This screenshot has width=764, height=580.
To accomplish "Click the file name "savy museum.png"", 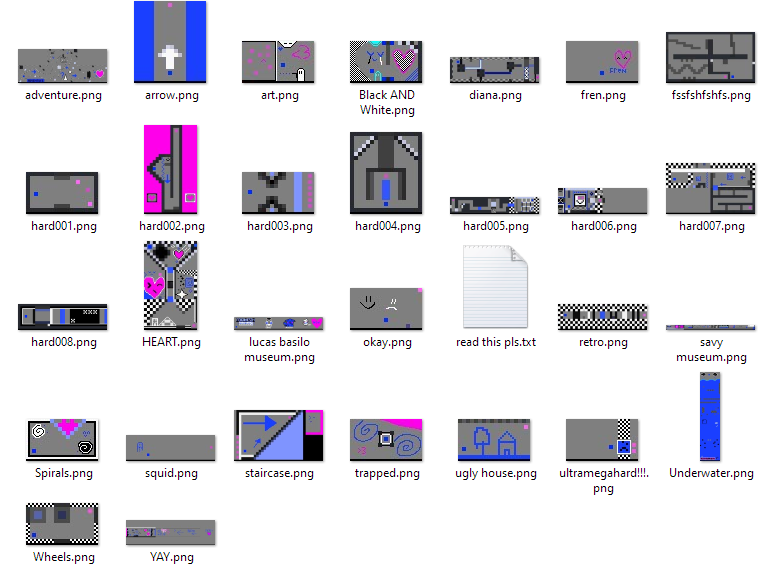I will click(711, 349).
